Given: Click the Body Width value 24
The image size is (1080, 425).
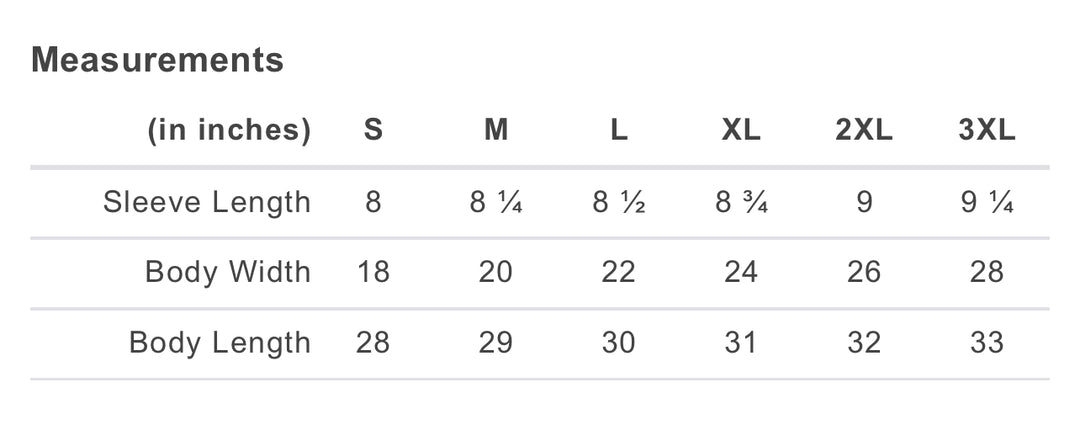Looking at the screenshot, I should [x=741, y=272].
